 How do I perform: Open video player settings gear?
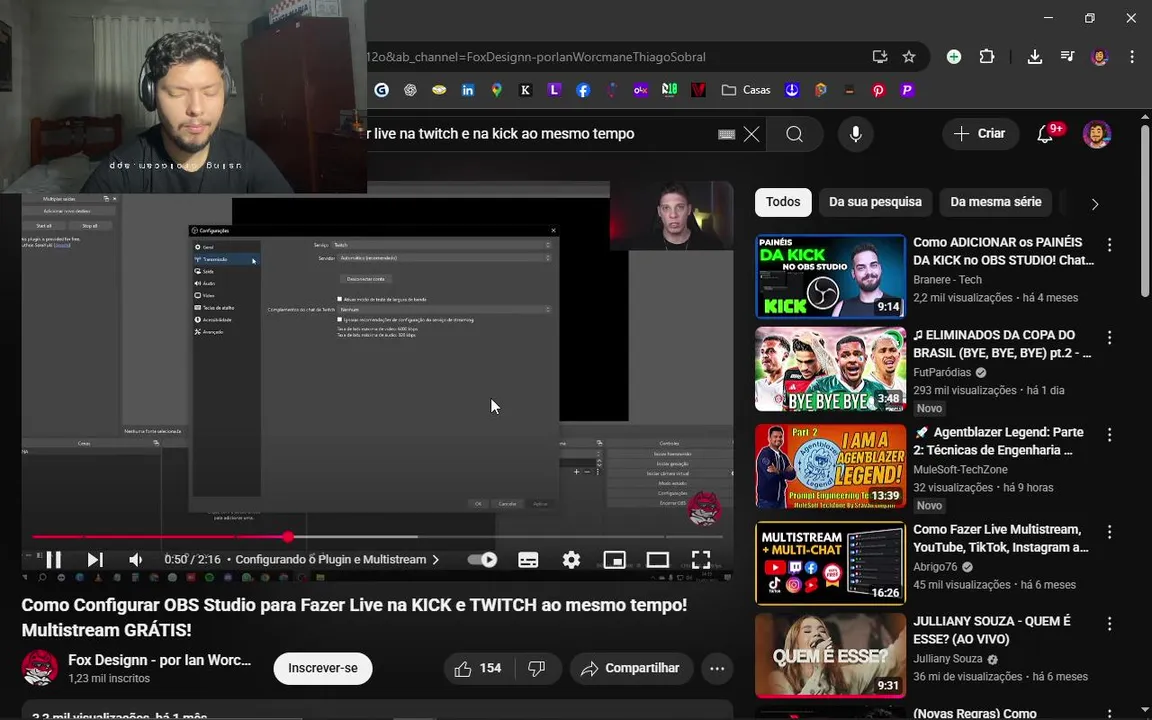click(571, 560)
